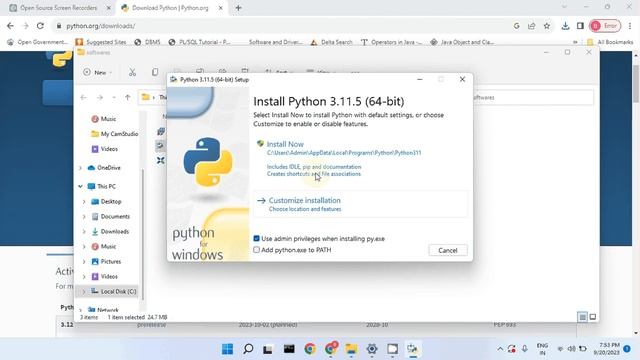Select Local Disk (C:) in sidebar
This screenshot has height=360, width=640.
(113, 291)
